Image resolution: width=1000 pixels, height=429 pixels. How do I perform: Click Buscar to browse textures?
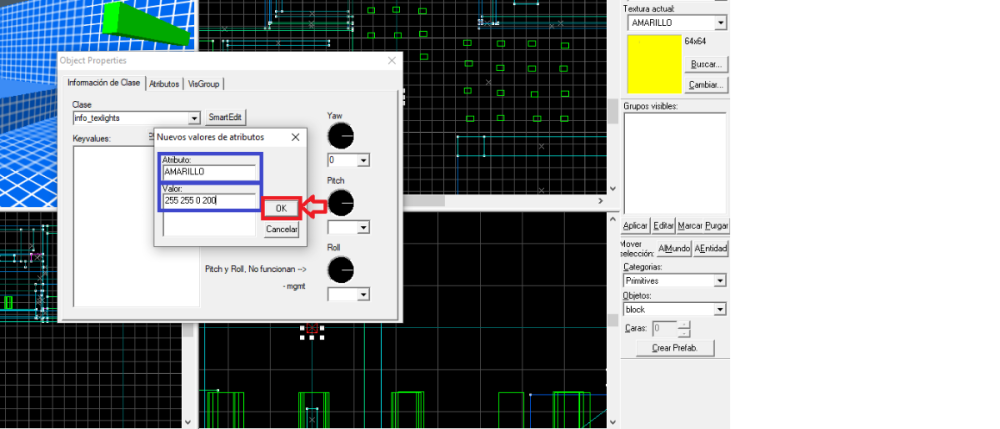(706, 64)
